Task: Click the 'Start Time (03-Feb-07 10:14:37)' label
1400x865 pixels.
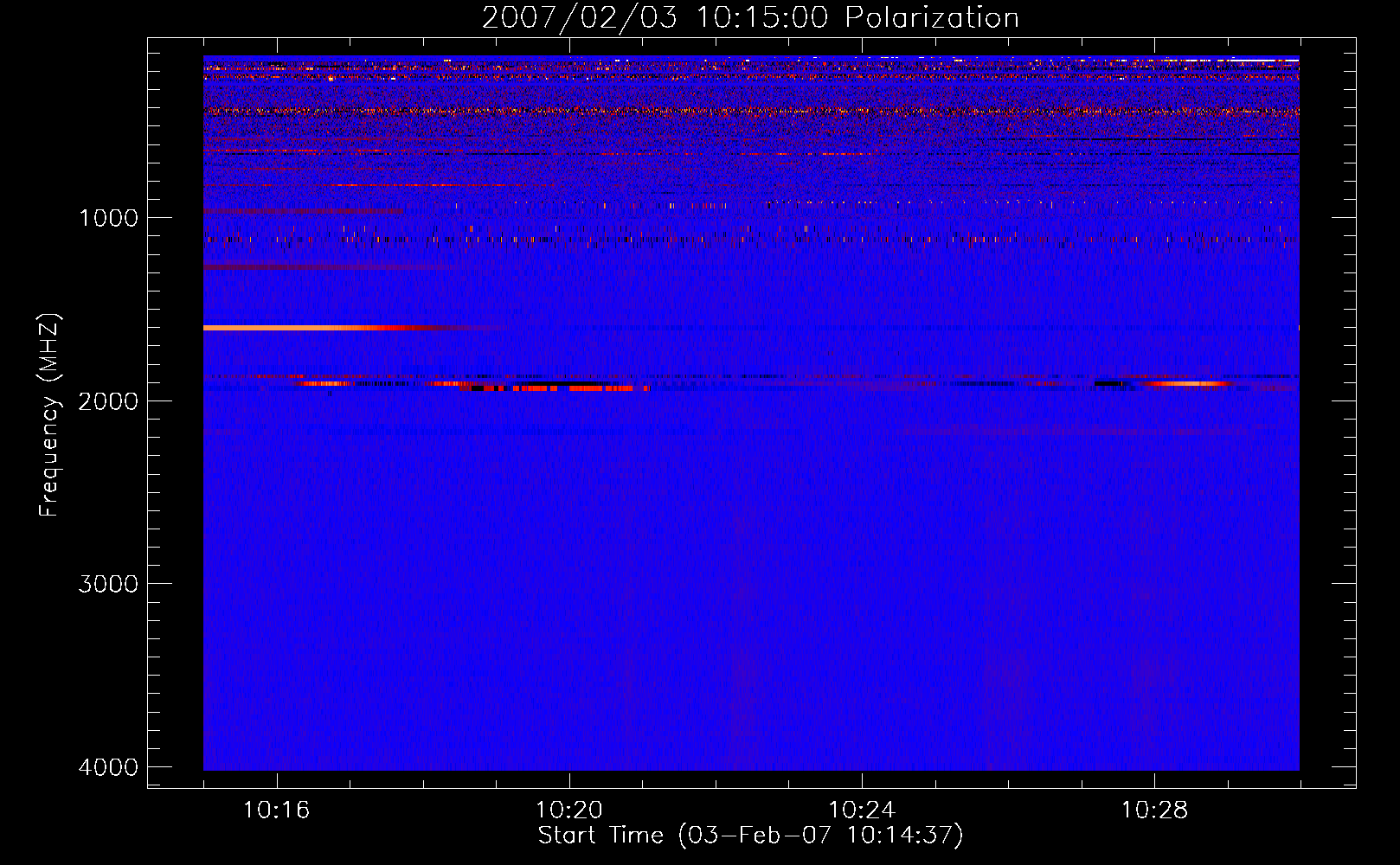Action: point(750,836)
